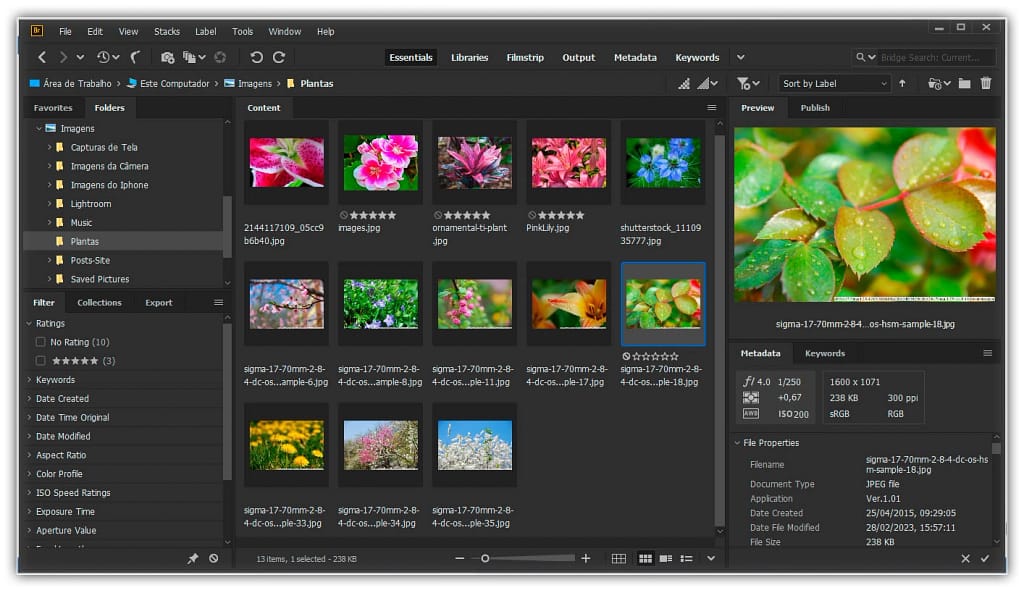Open Content panel options menu
The height and width of the screenshot is (593, 1024).
coord(712,108)
